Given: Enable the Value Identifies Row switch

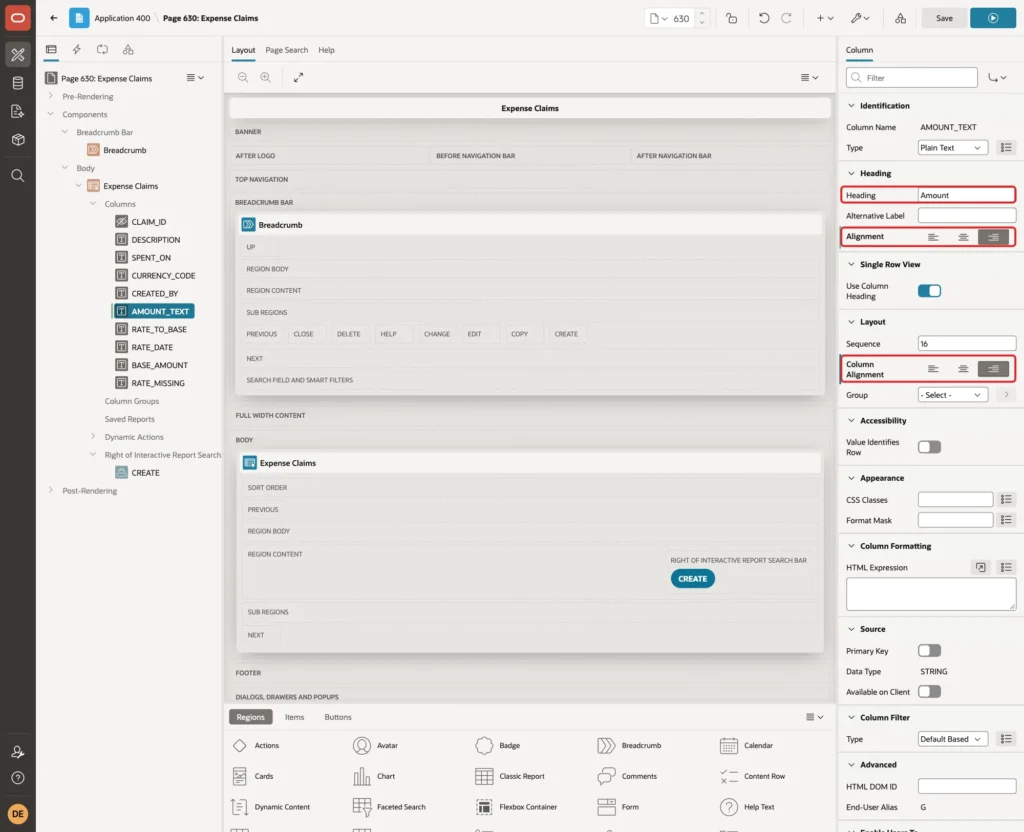Looking at the screenshot, I should [929, 447].
